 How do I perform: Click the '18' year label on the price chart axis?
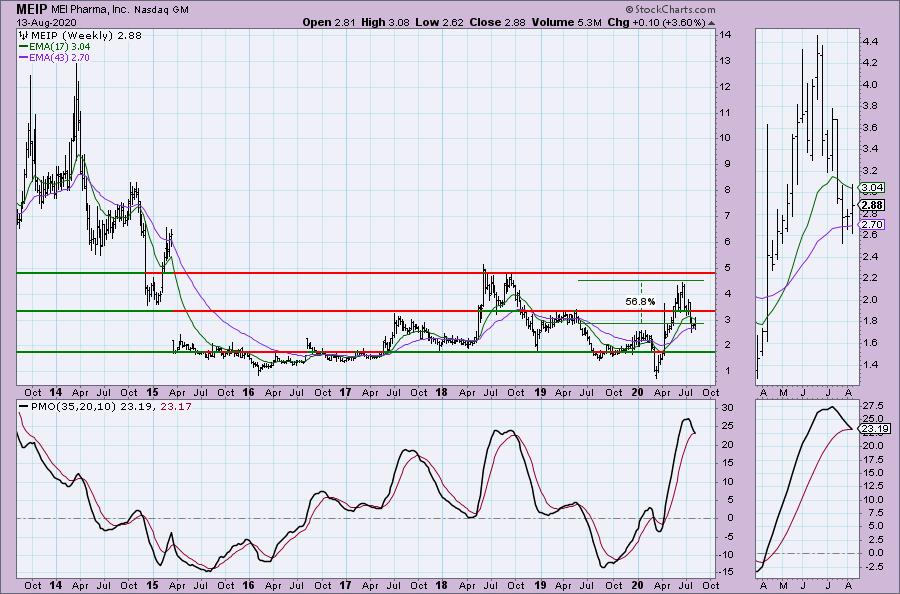pyautogui.click(x=441, y=393)
